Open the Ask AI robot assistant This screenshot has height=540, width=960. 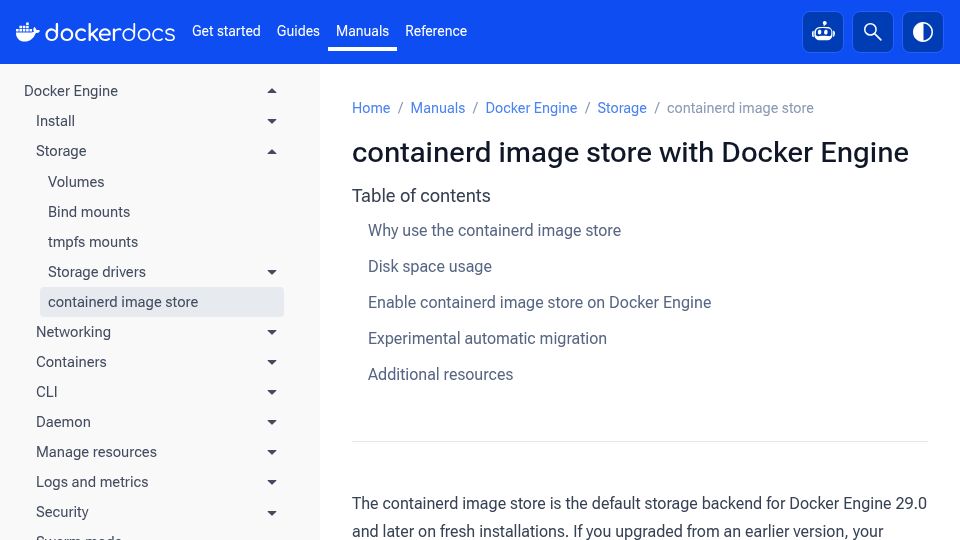tap(823, 32)
